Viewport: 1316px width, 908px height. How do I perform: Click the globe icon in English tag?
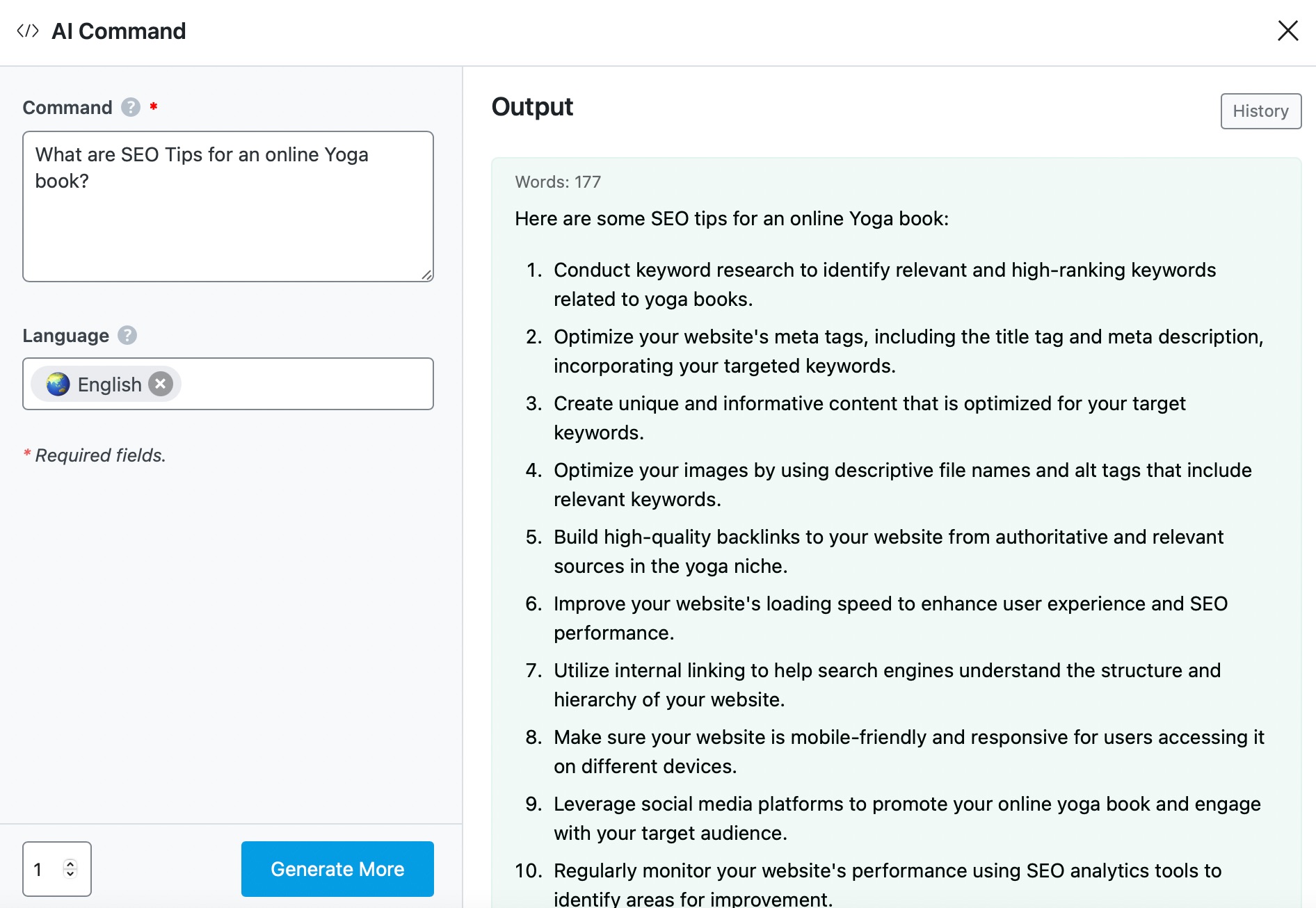(58, 384)
